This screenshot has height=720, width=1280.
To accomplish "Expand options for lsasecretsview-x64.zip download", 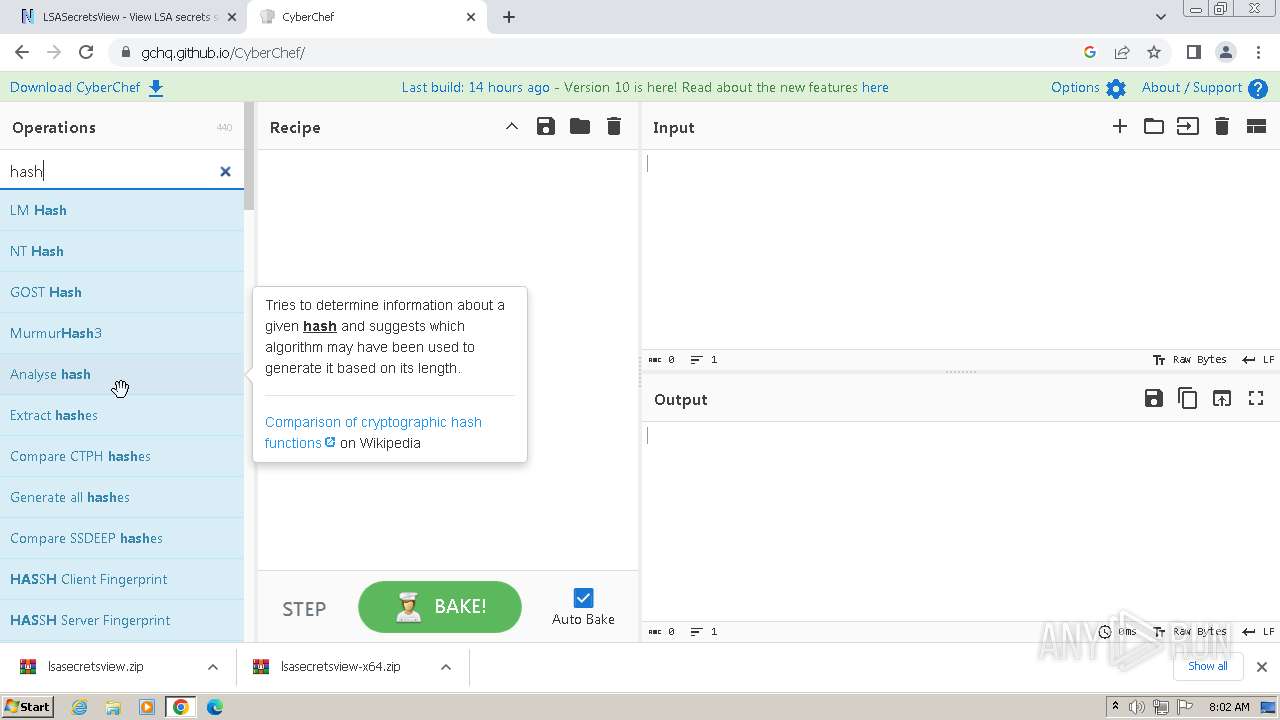I will 446,667.
